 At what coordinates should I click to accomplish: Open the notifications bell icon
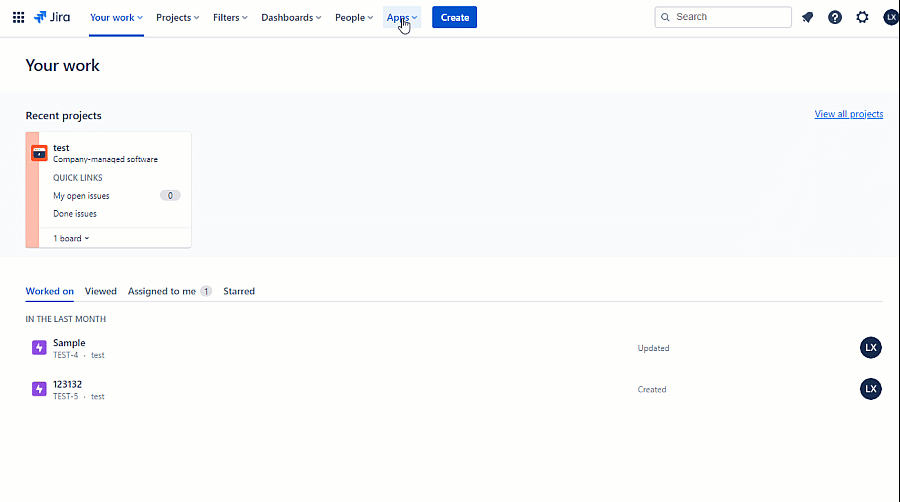(808, 17)
